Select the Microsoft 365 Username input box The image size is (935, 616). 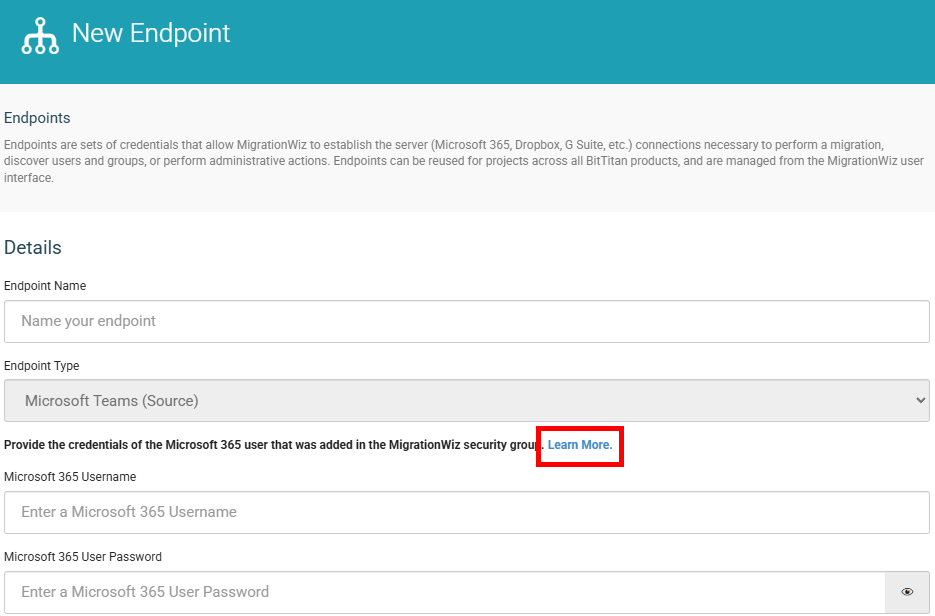(x=466, y=512)
